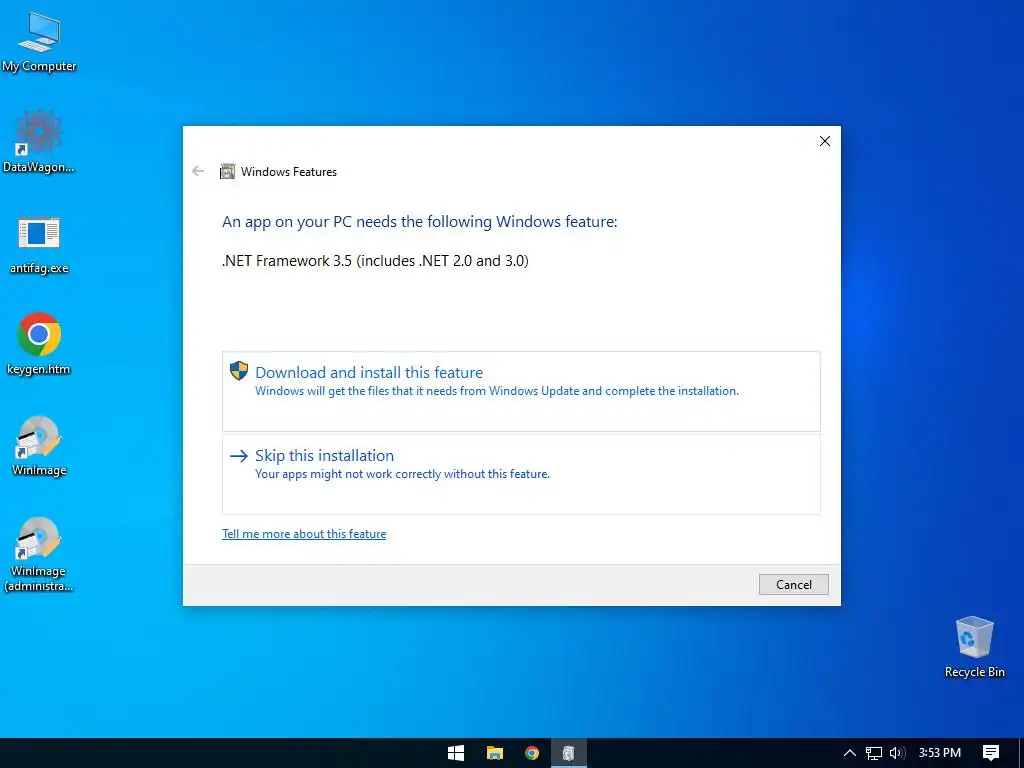This screenshot has width=1024, height=768.
Task: Show hidden tray icons chevron
Action: [x=850, y=753]
